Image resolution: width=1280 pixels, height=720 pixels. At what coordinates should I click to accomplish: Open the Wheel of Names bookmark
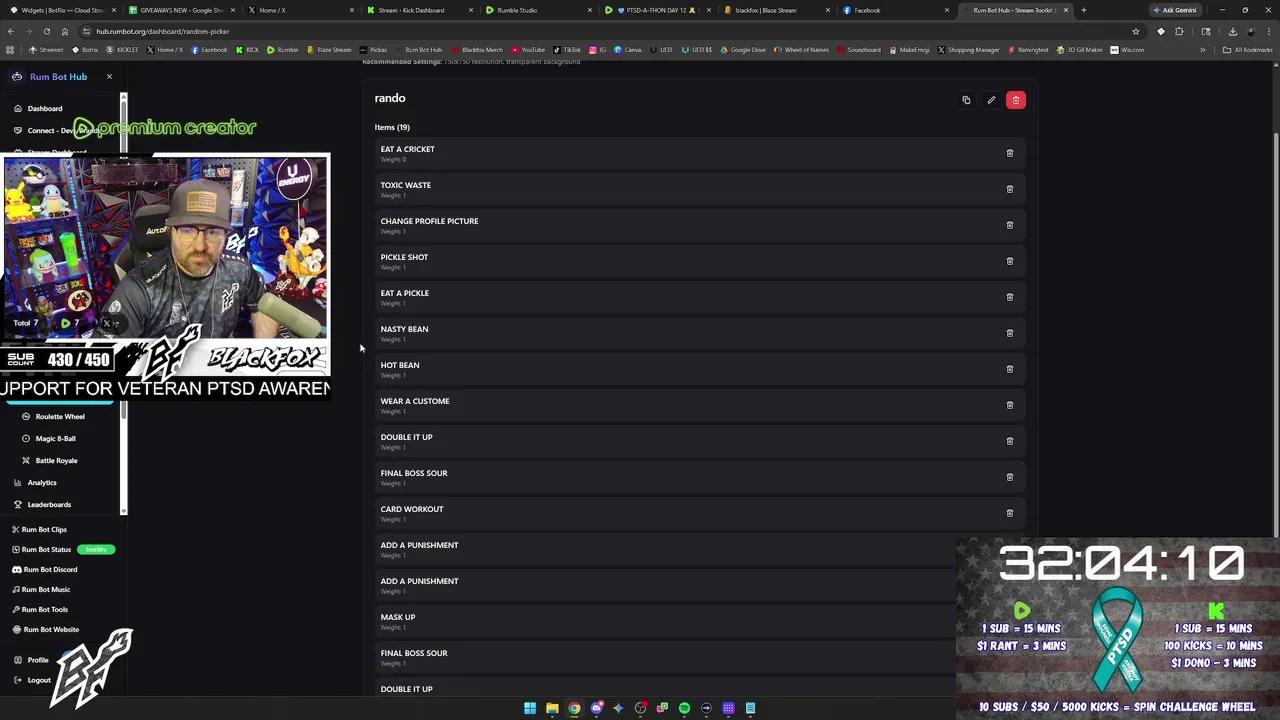(x=802, y=50)
